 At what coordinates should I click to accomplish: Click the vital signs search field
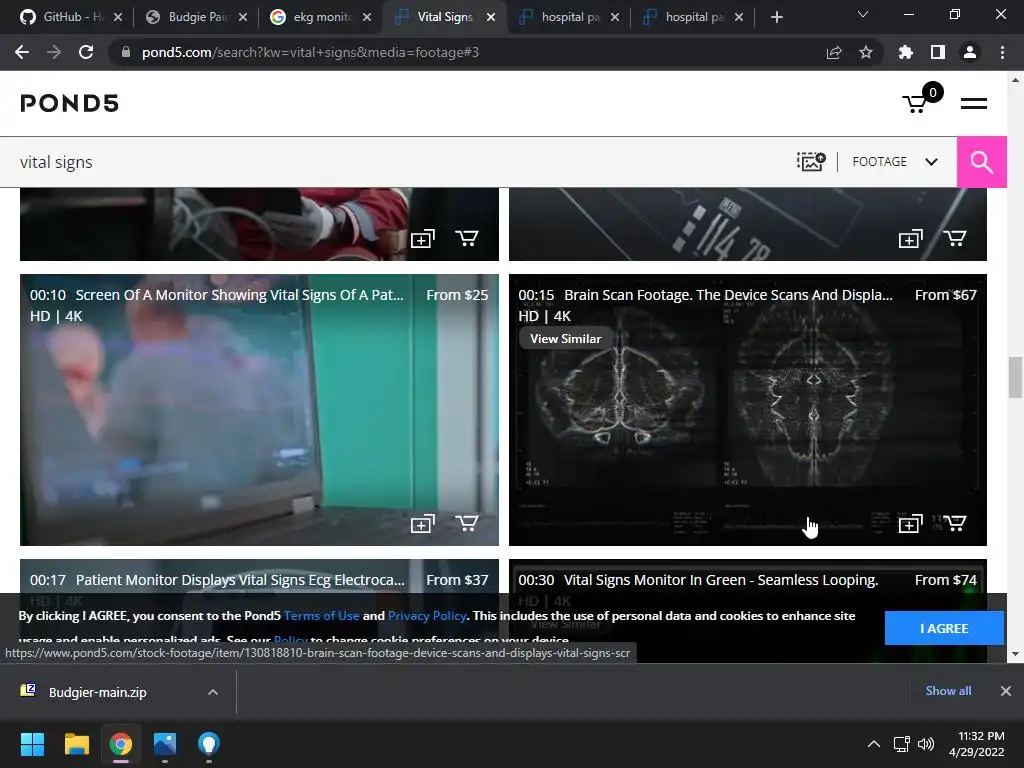[x=392, y=162]
